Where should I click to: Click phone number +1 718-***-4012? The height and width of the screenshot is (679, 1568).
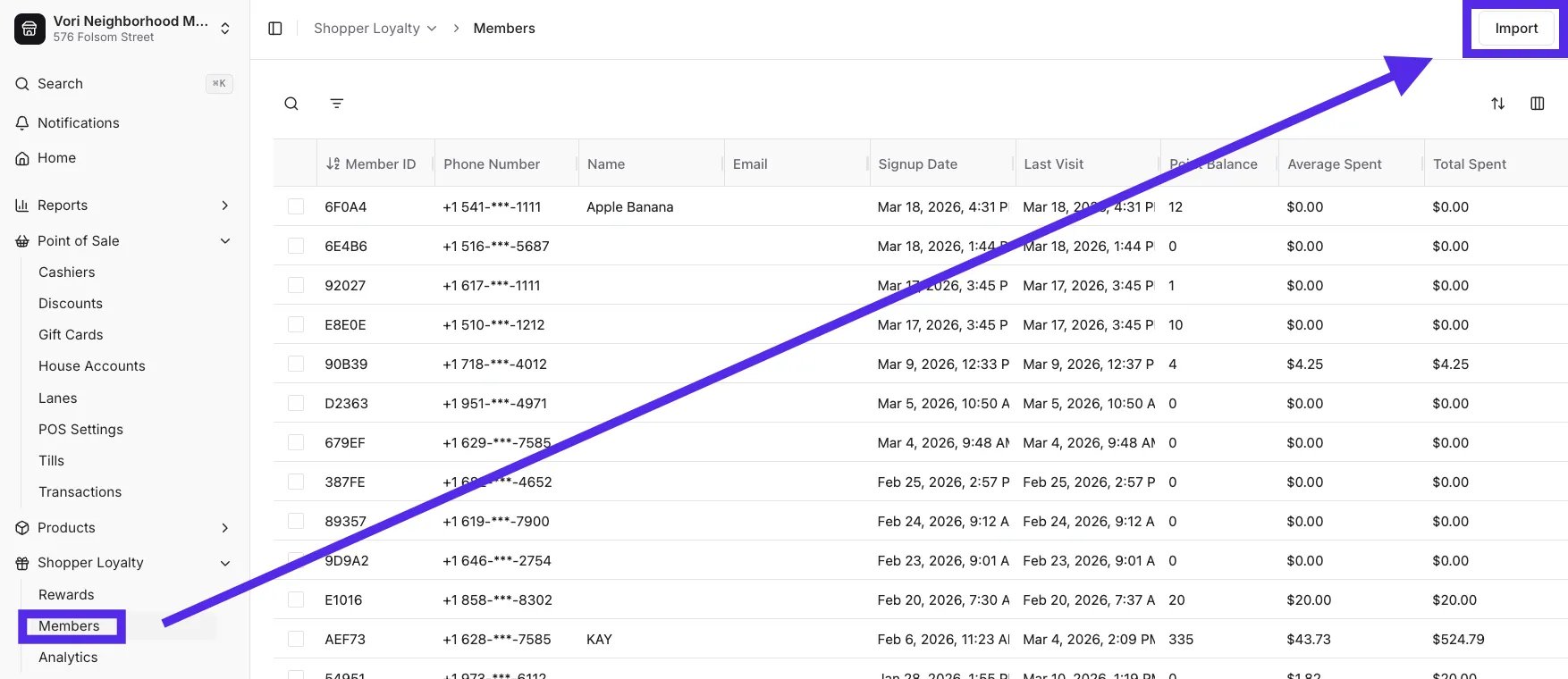(x=494, y=364)
